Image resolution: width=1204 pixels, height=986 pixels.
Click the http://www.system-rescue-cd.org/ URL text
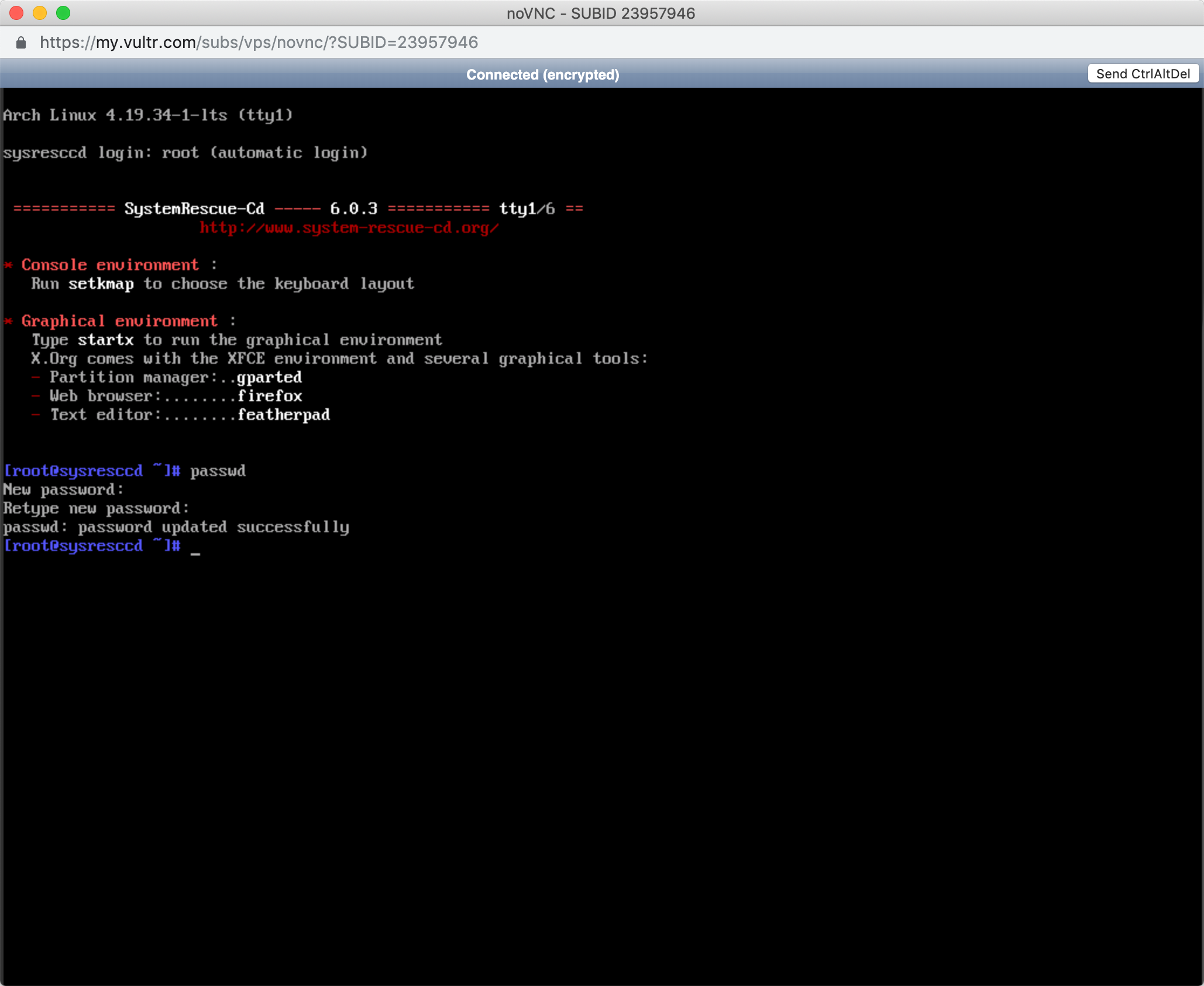[349, 228]
